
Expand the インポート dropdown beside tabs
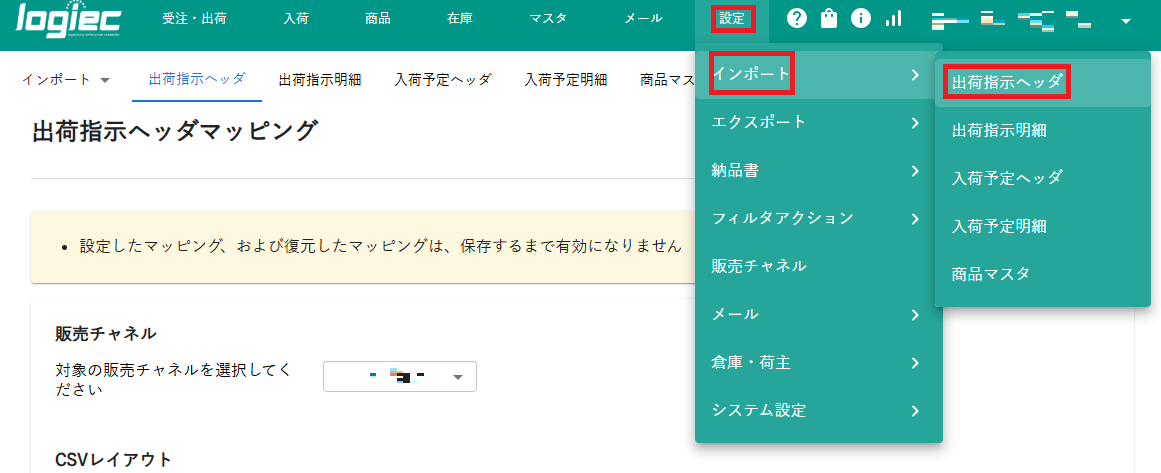pos(66,80)
